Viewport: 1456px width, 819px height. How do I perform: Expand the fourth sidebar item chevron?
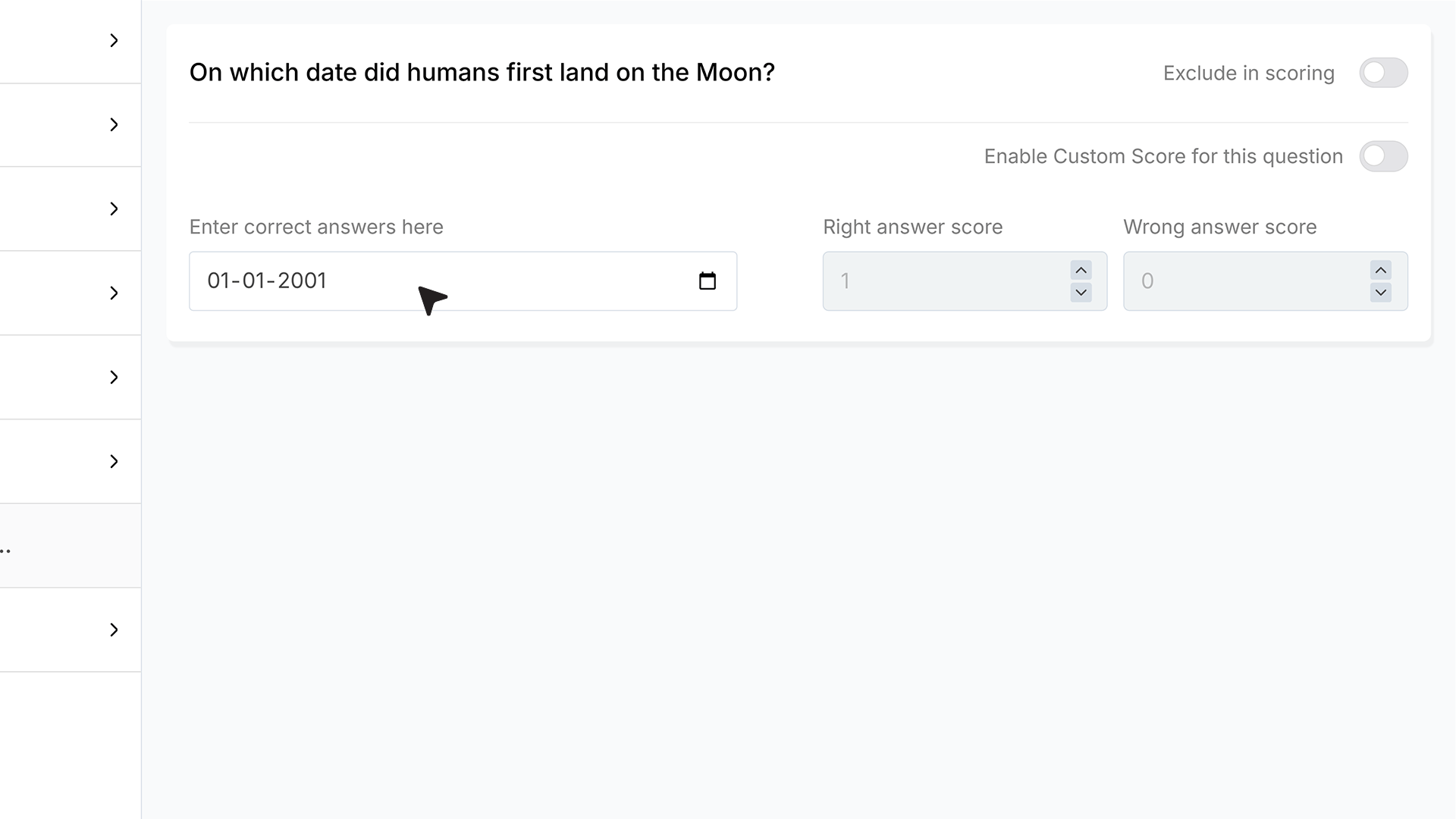click(114, 293)
